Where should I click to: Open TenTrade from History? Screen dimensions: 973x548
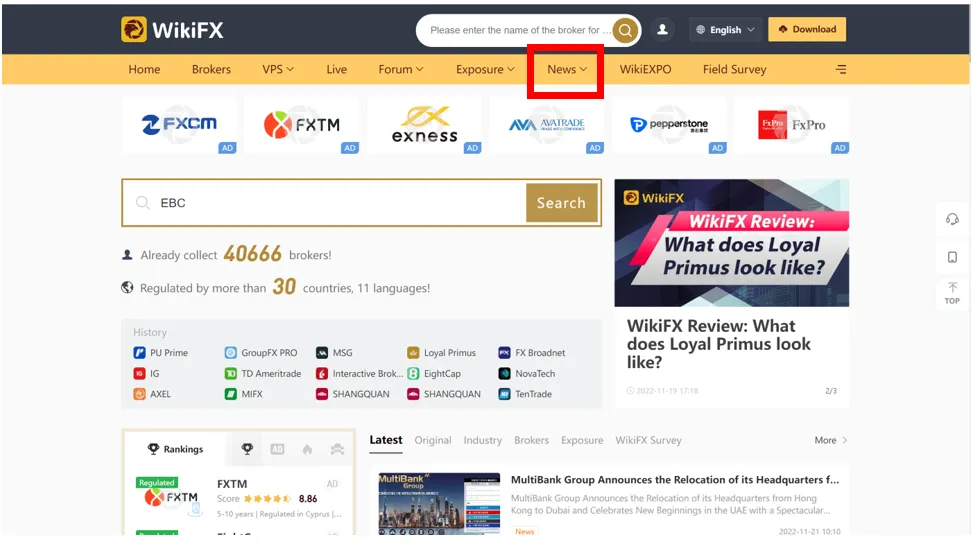tap(525, 394)
